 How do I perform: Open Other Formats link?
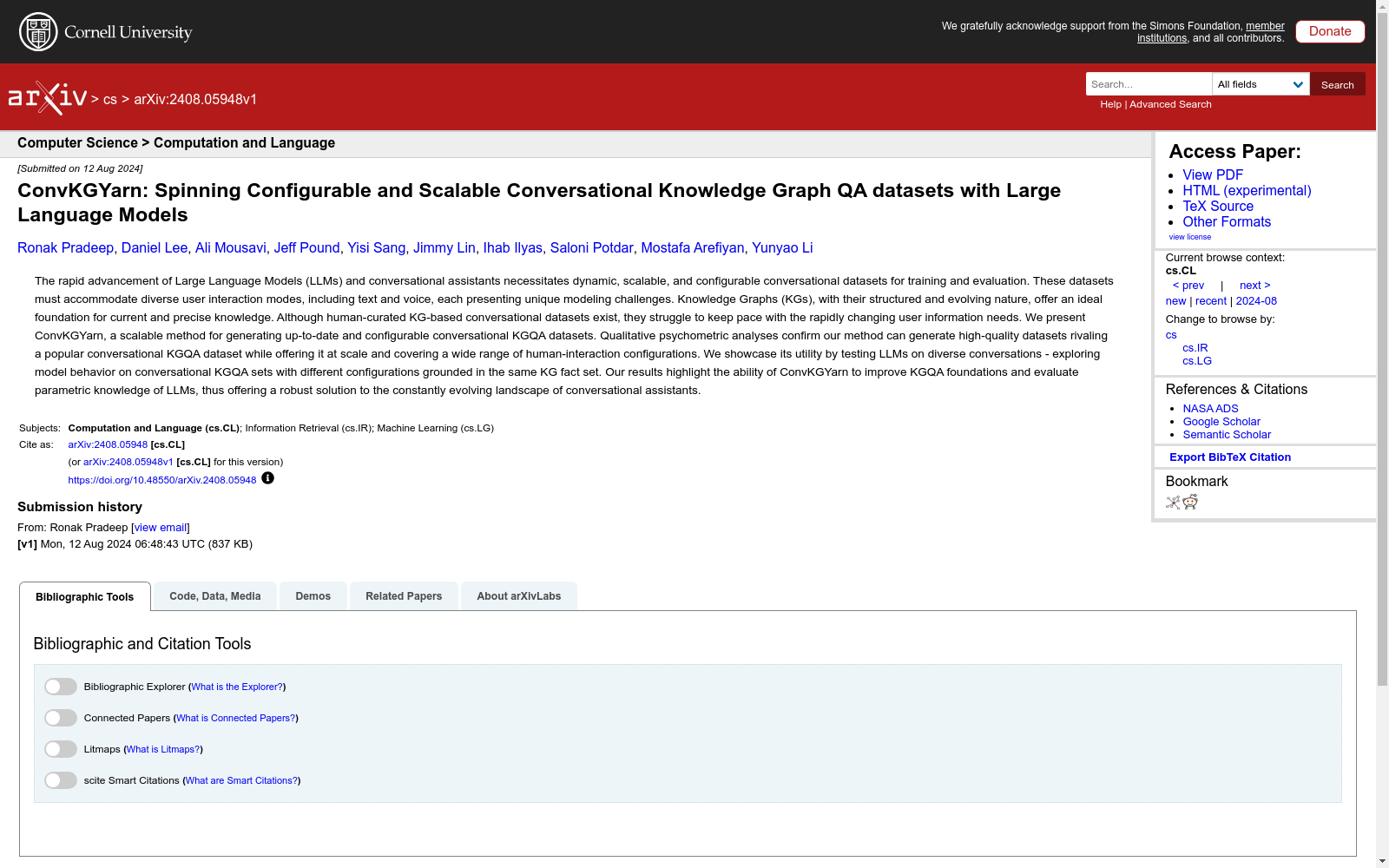point(1227,221)
